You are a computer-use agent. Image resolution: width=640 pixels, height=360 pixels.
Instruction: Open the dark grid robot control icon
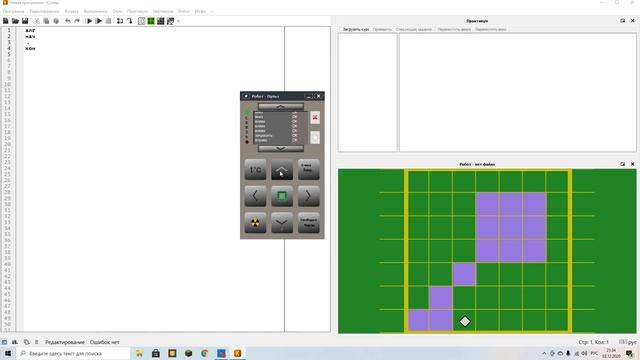pyautogui.click(x=161, y=21)
